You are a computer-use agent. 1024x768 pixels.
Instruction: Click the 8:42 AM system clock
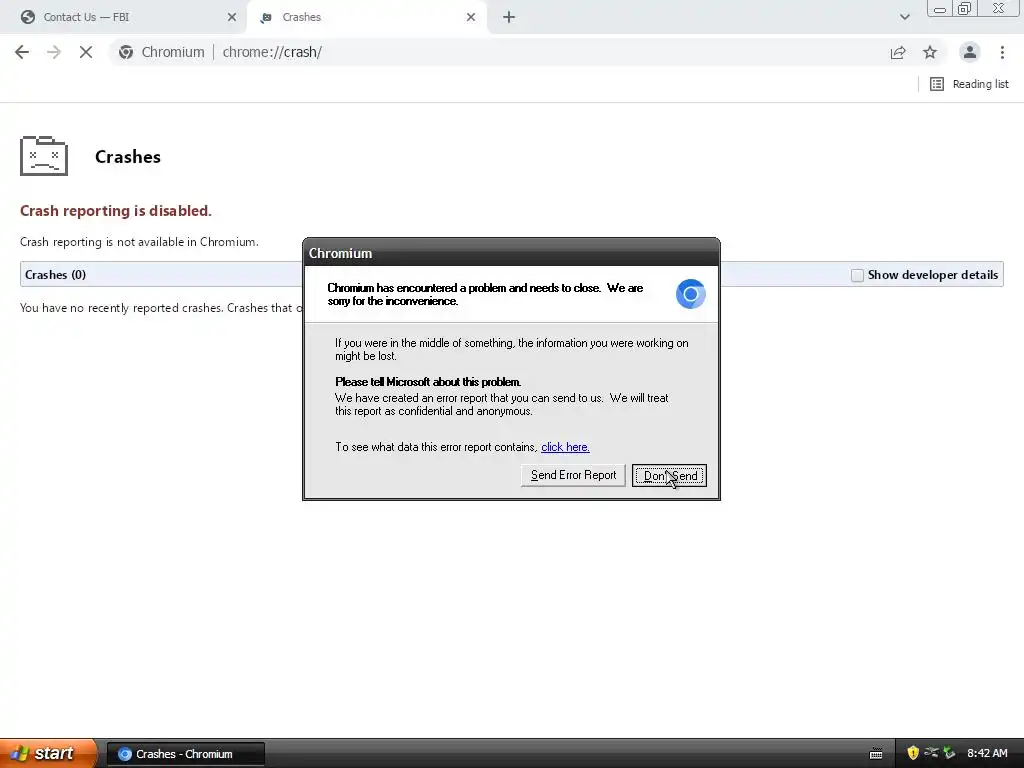(987, 754)
